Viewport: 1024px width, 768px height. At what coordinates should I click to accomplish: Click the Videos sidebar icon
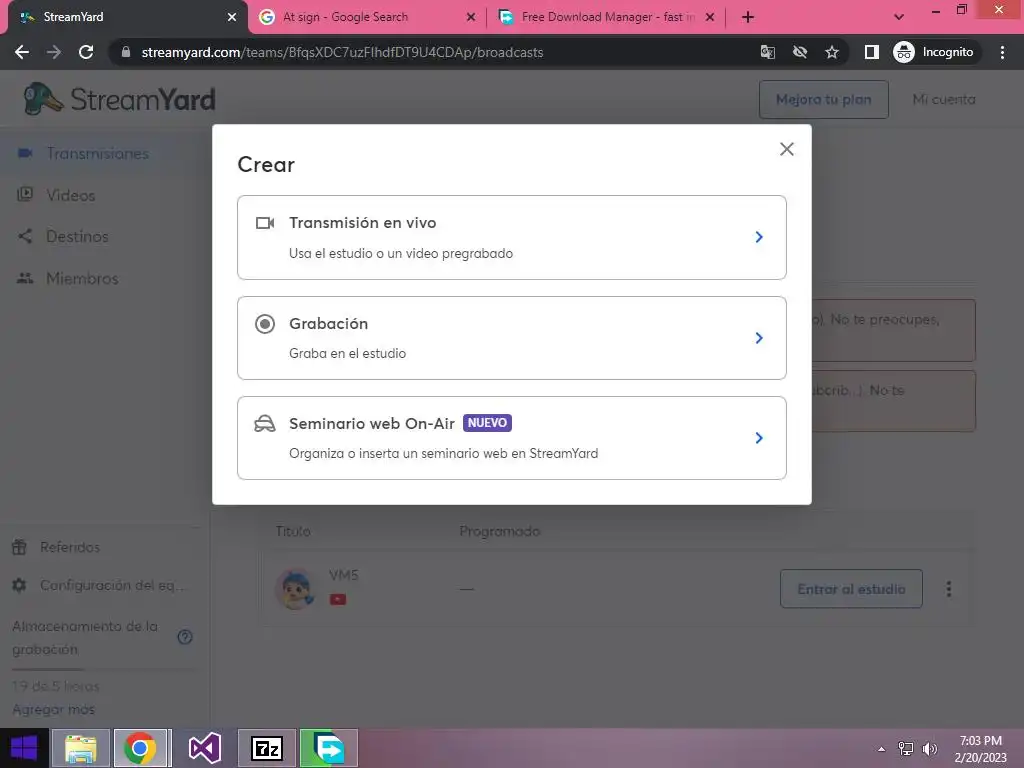tap(25, 194)
